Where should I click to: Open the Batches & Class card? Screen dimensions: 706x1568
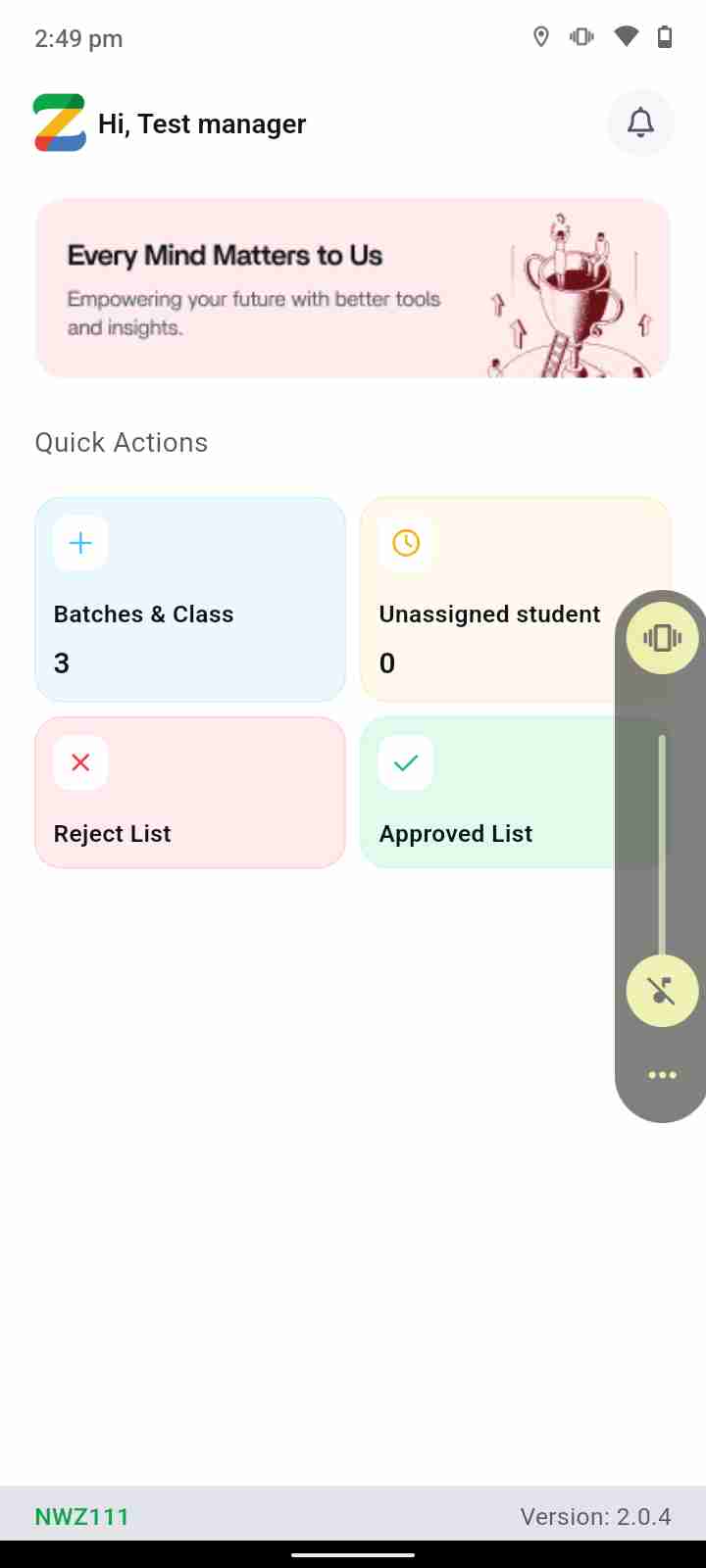click(190, 627)
